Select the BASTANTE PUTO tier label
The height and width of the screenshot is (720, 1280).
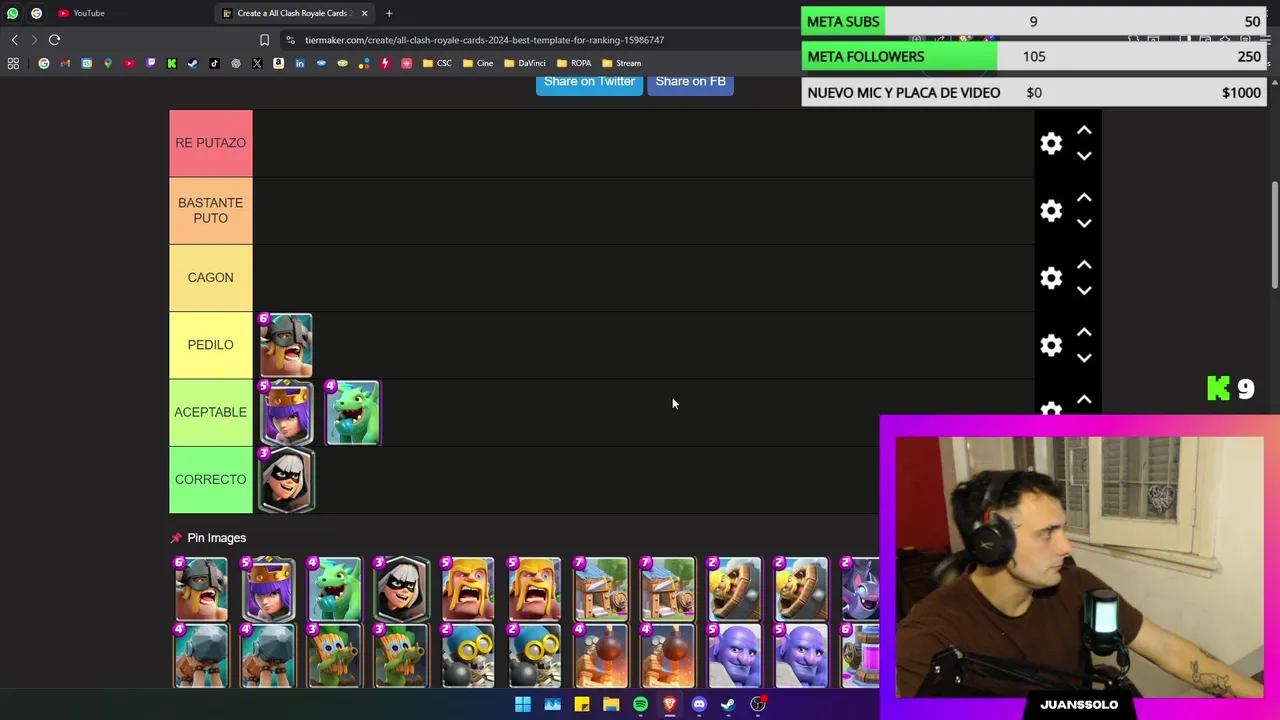210,210
